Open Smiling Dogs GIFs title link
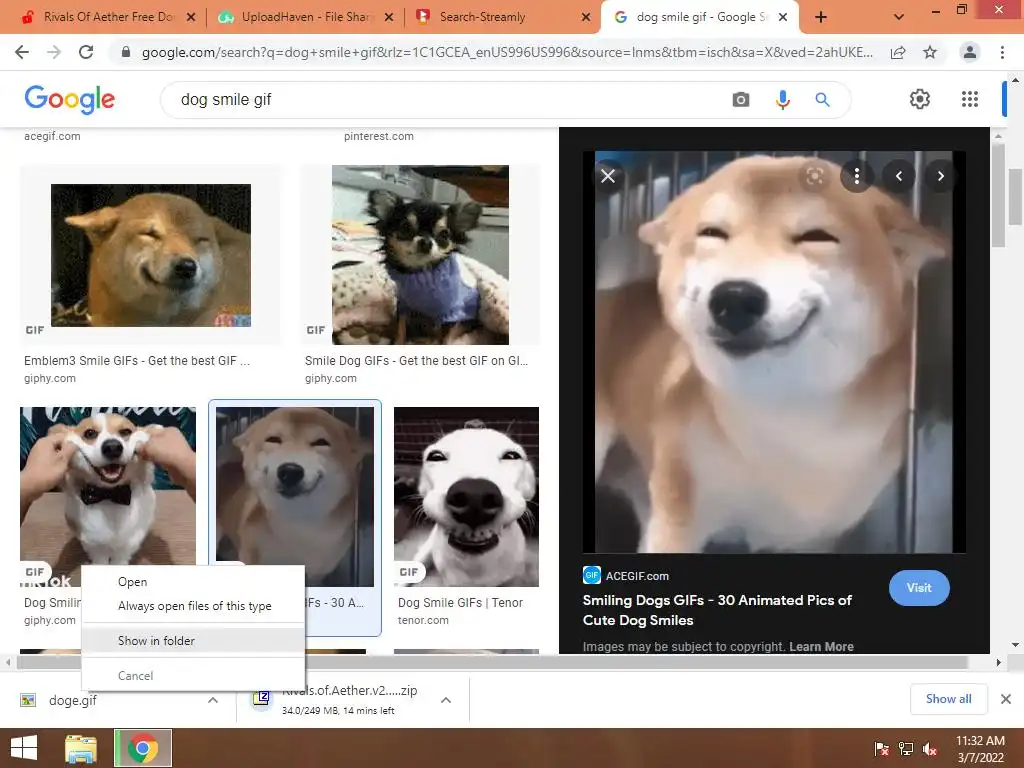Viewport: 1024px width, 768px height. 716,610
